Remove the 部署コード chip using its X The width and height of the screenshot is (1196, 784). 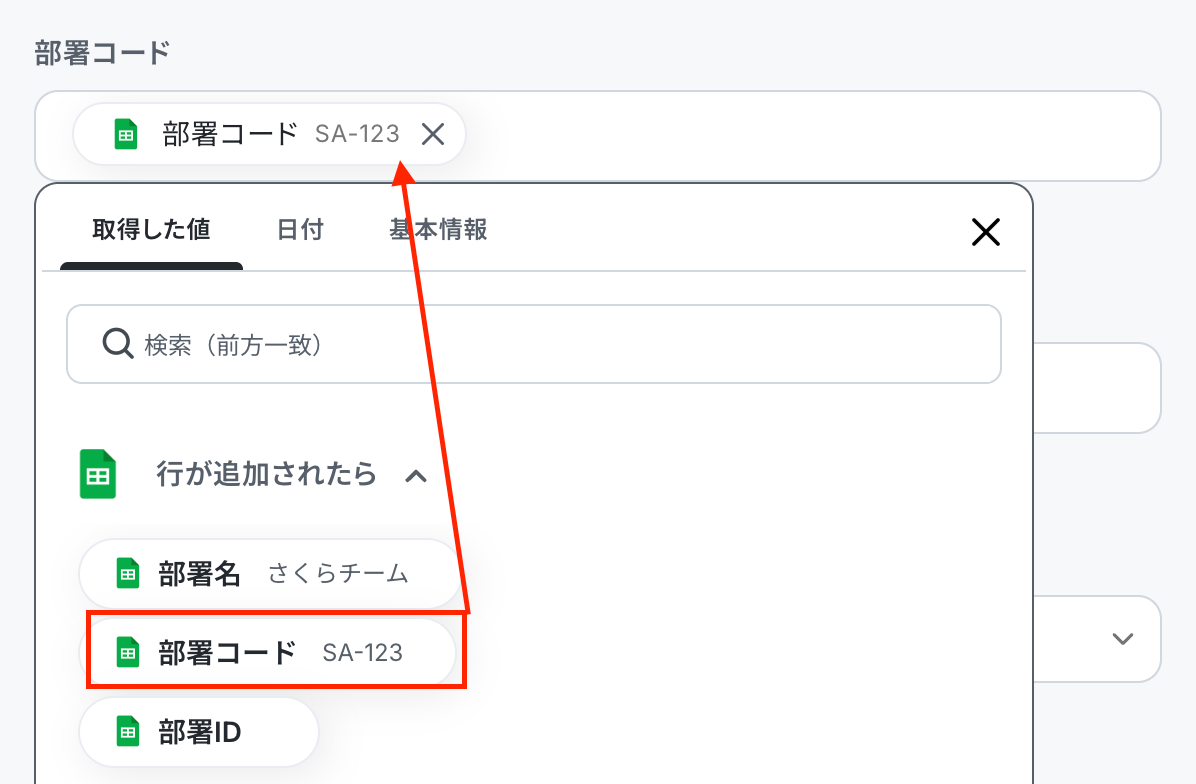[432, 134]
